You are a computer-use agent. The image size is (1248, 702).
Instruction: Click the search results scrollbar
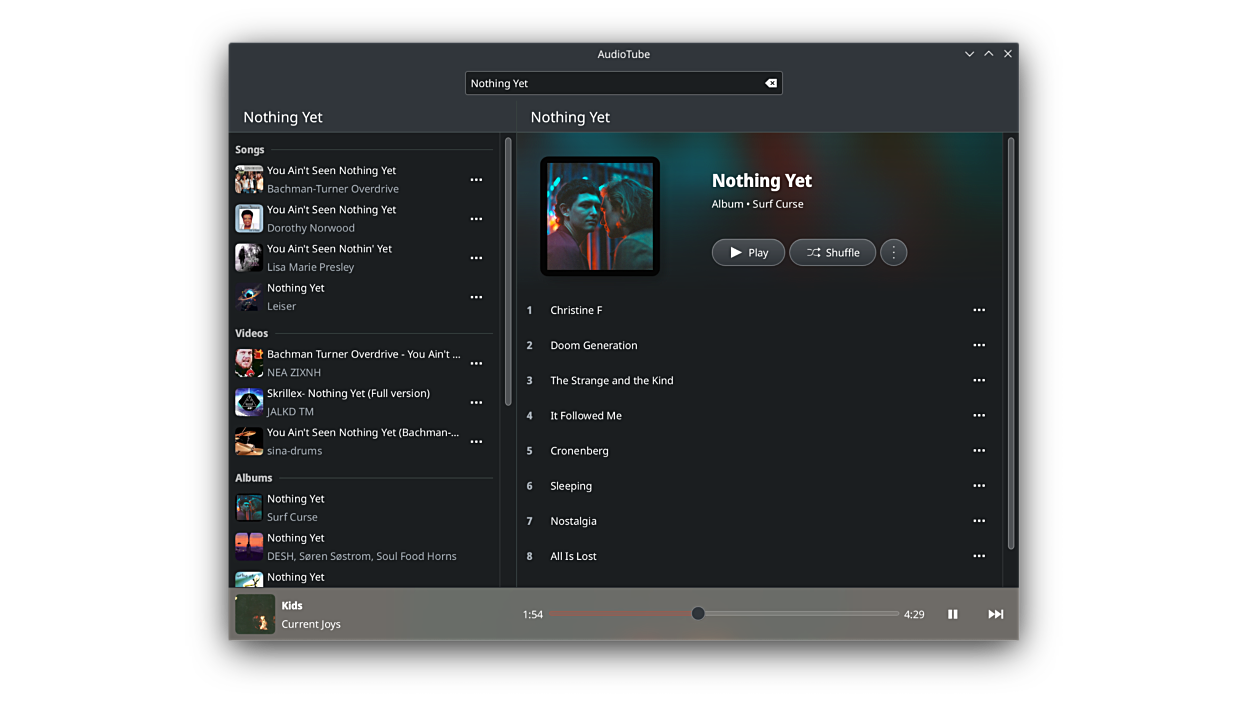click(508, 270)
